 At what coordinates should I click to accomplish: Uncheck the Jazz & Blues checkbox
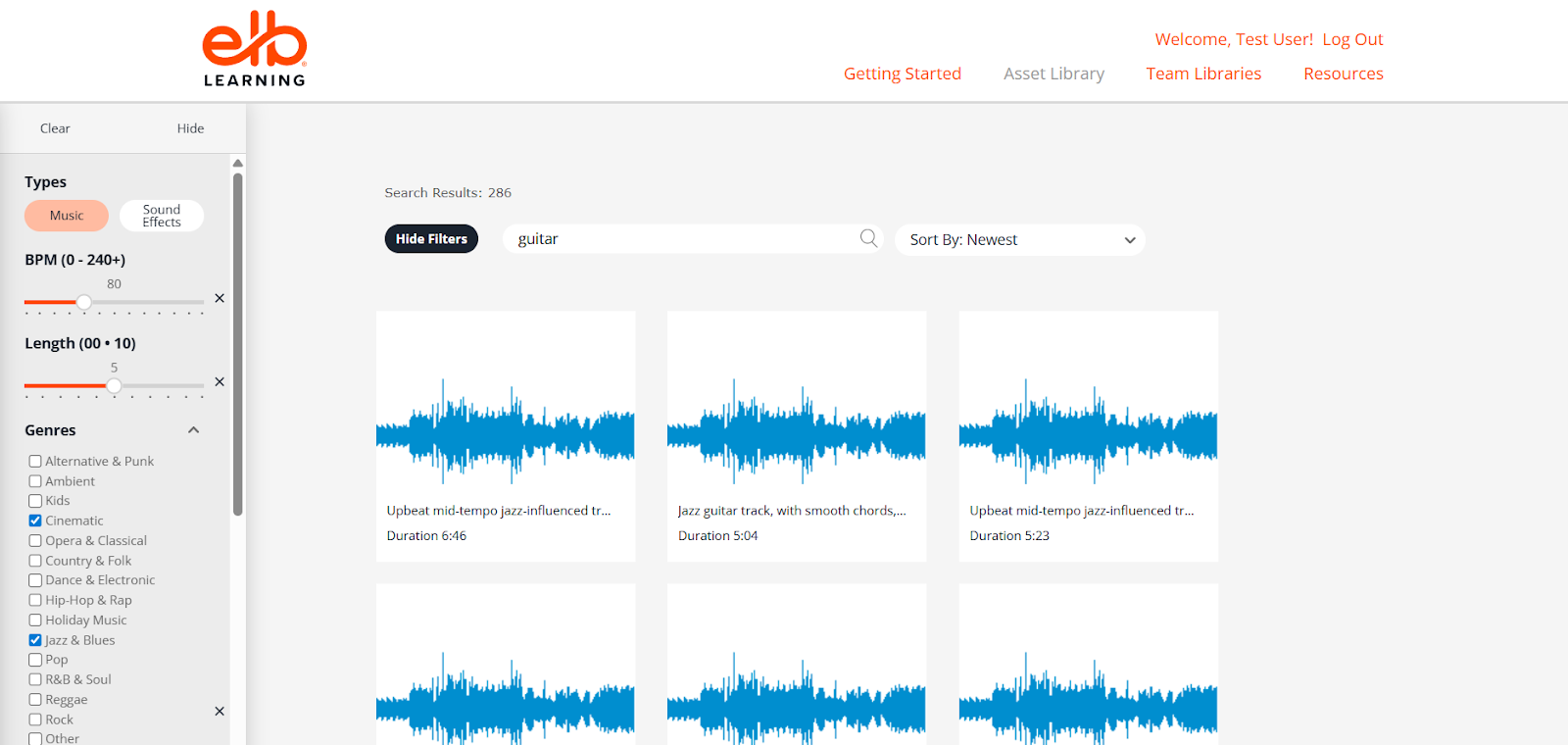coord(35,640)
